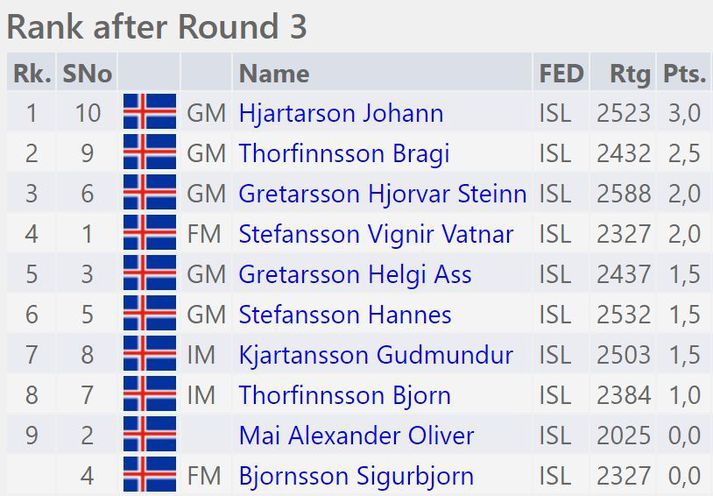Click flag icon in Stefansson Vignir Vatnar row
The image size is (713, 496).
click(150, 232)
